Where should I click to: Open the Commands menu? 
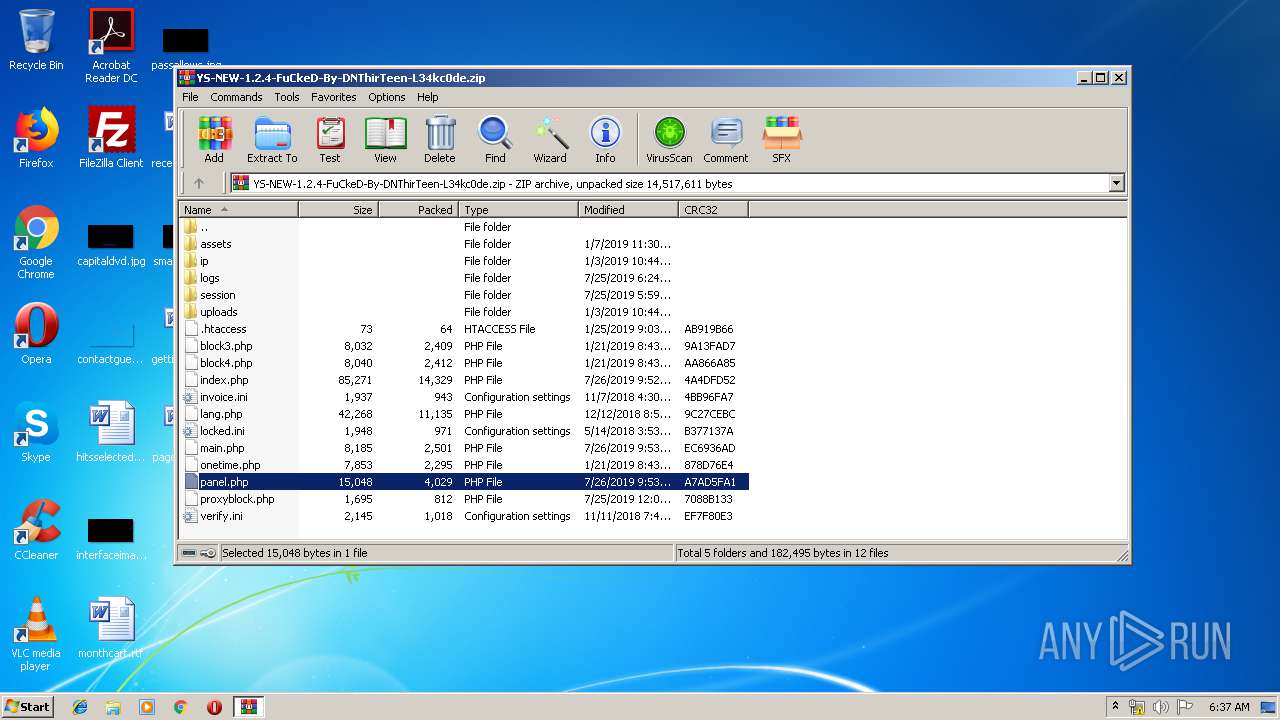click(236, 97)
